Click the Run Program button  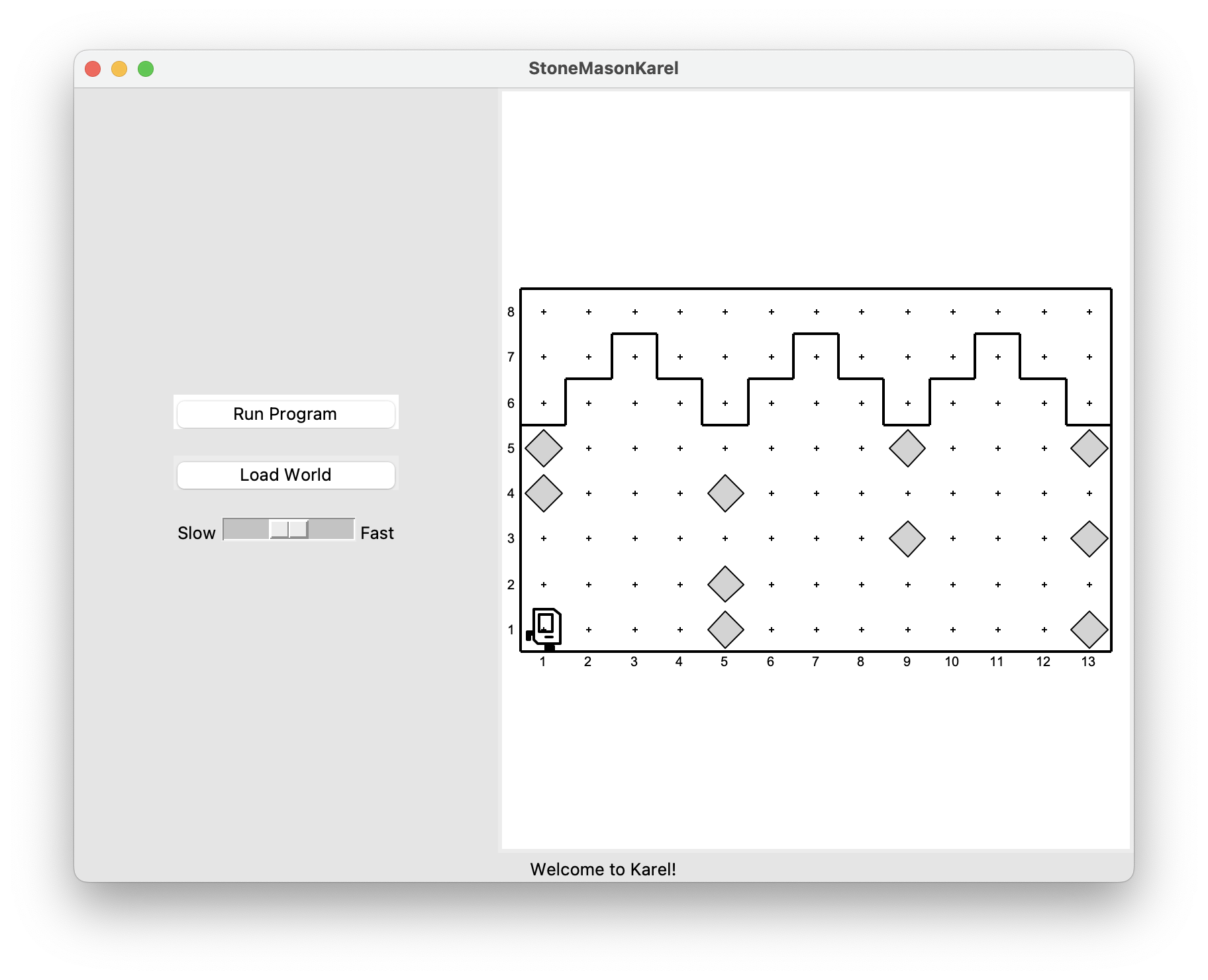click(285, 414)
